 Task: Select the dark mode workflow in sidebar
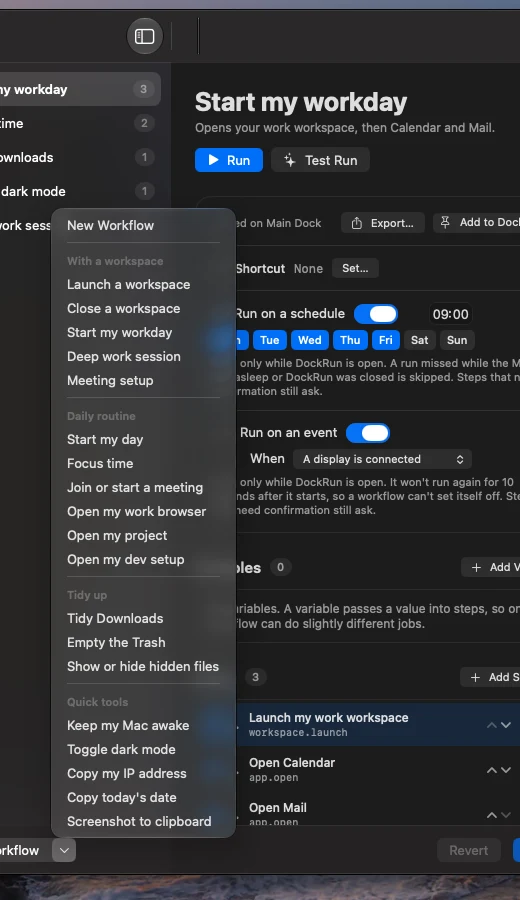[80, 191]
